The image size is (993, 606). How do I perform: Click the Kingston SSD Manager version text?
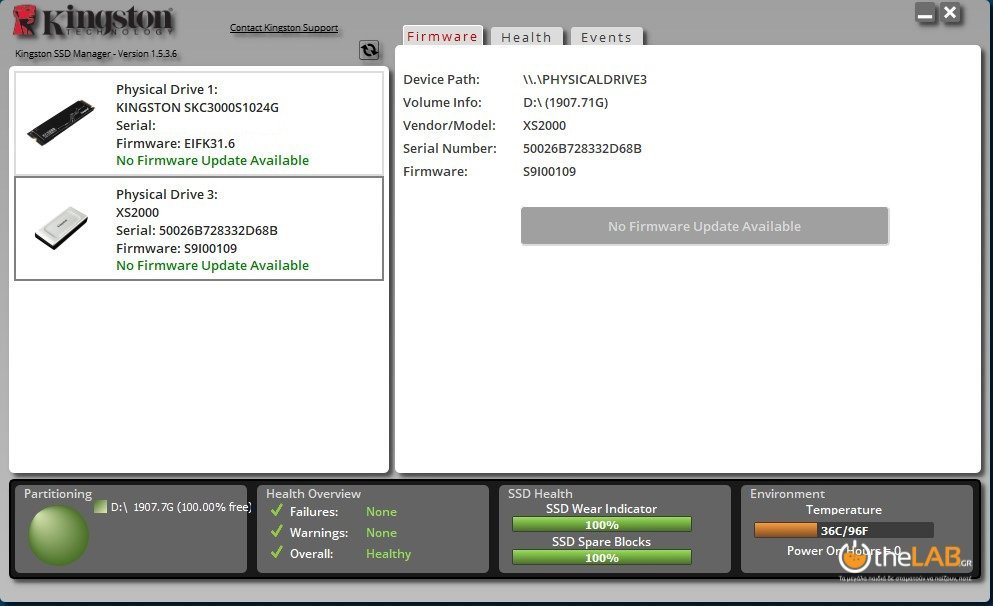point(96,54)
